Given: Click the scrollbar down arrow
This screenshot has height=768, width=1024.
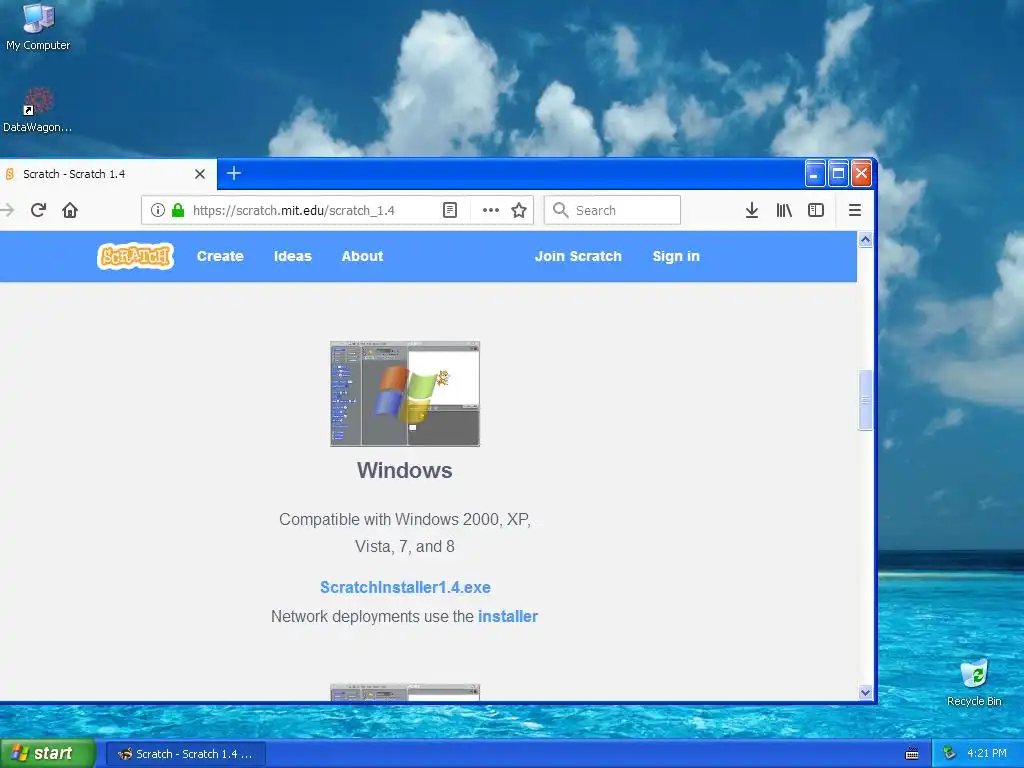Looking at the screenshot, I should tap(865, 693).
